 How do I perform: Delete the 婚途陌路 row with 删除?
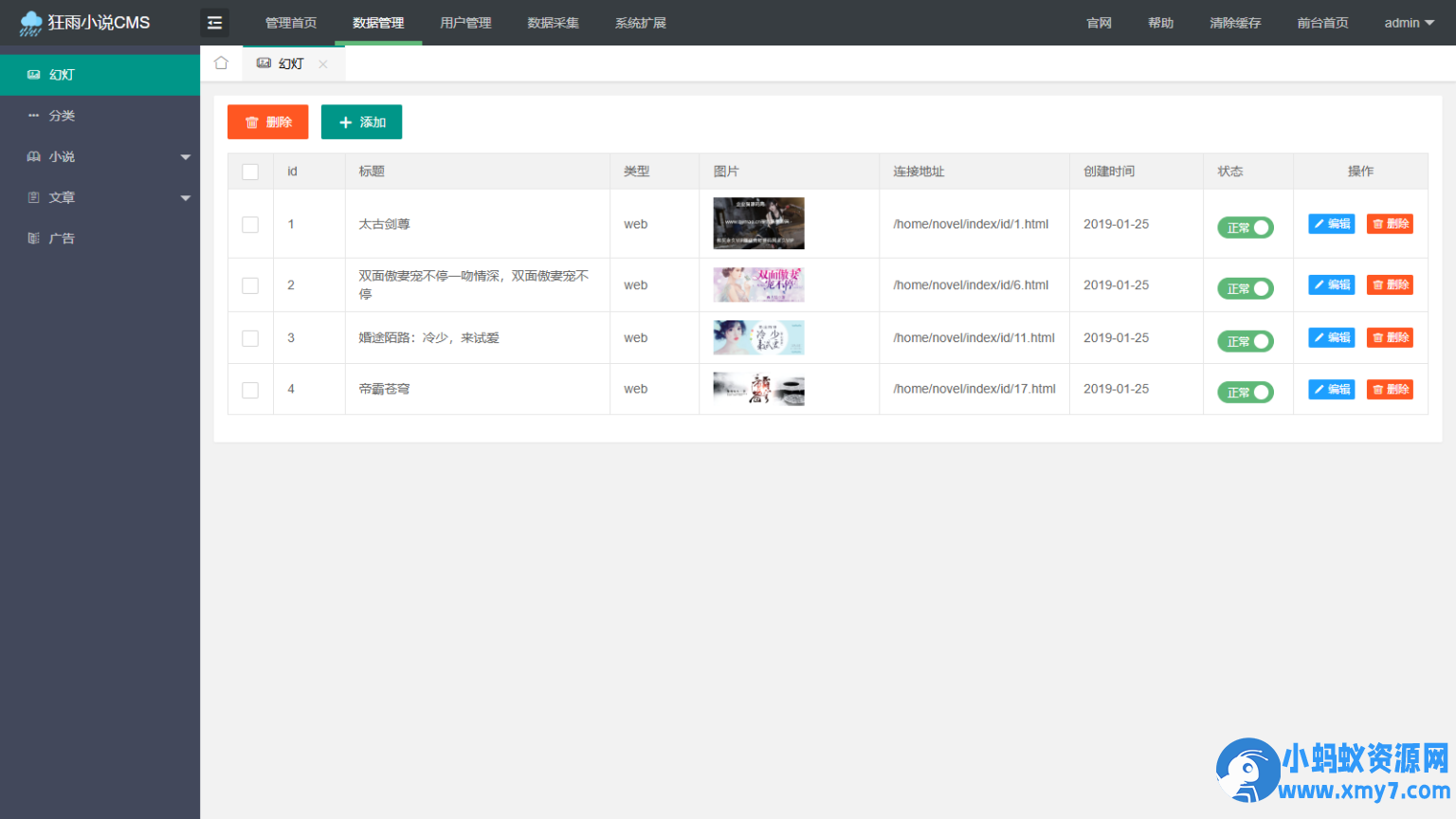[1391, 337]
